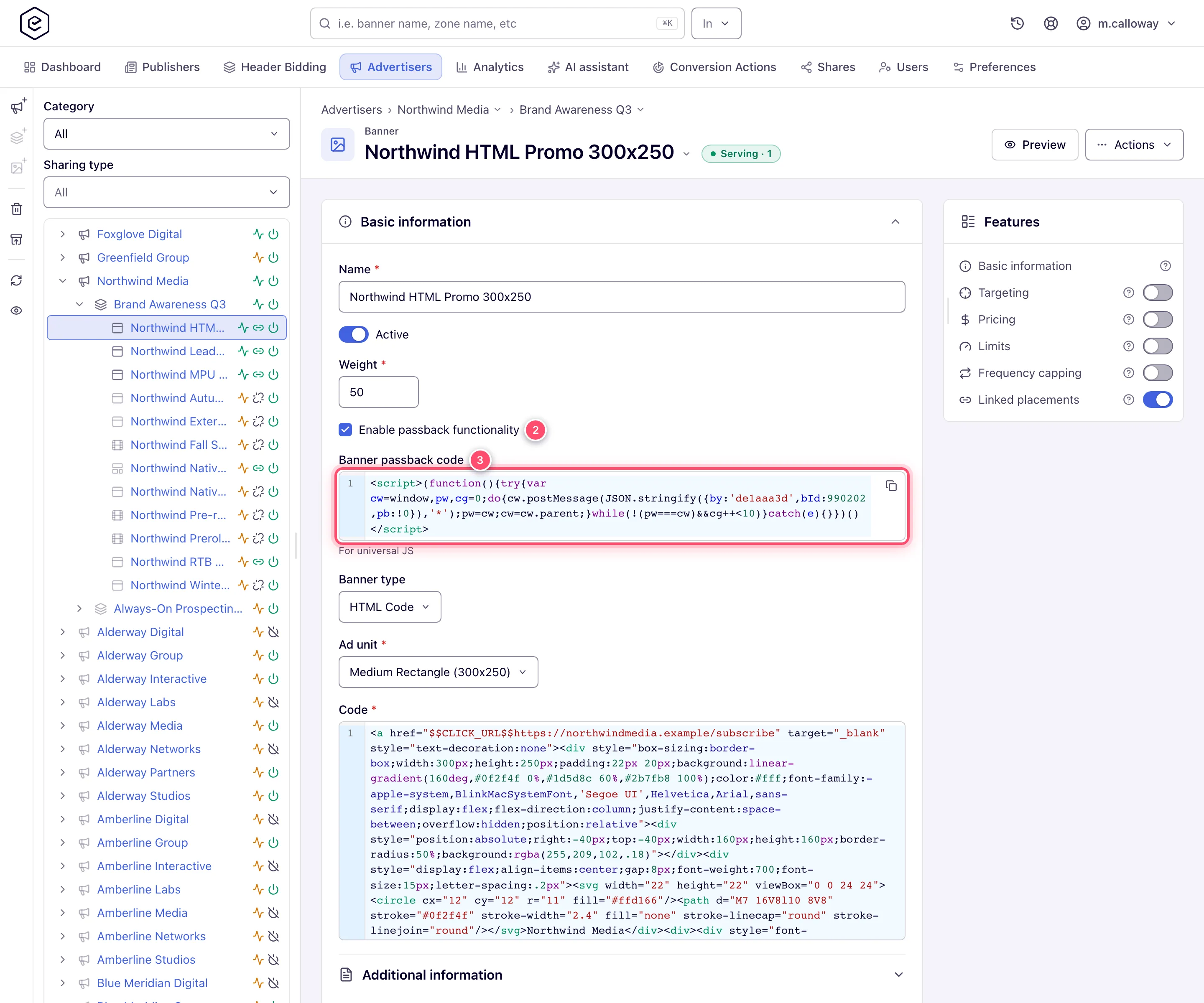This screenshot has width=1204, height=1003.
Task: Copy the banner passback code
Action: (891, 486)
